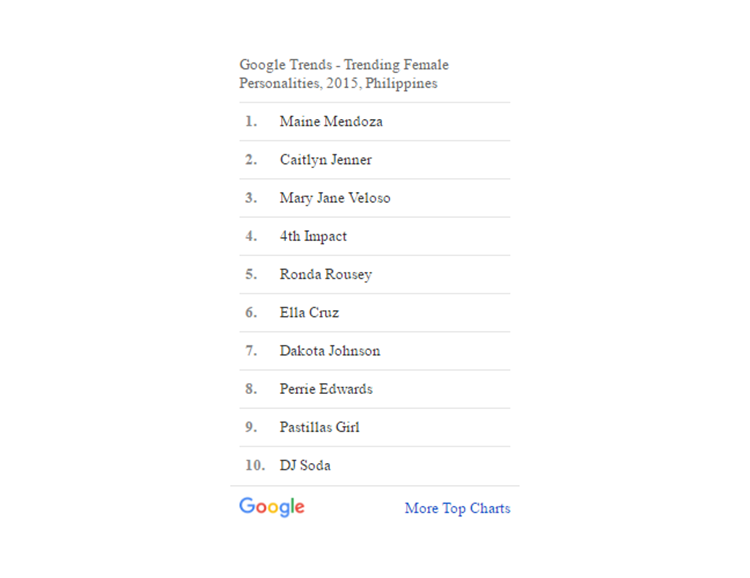
Task: Choose Dakota Johnson from the list
Action: tap(329, 351)
